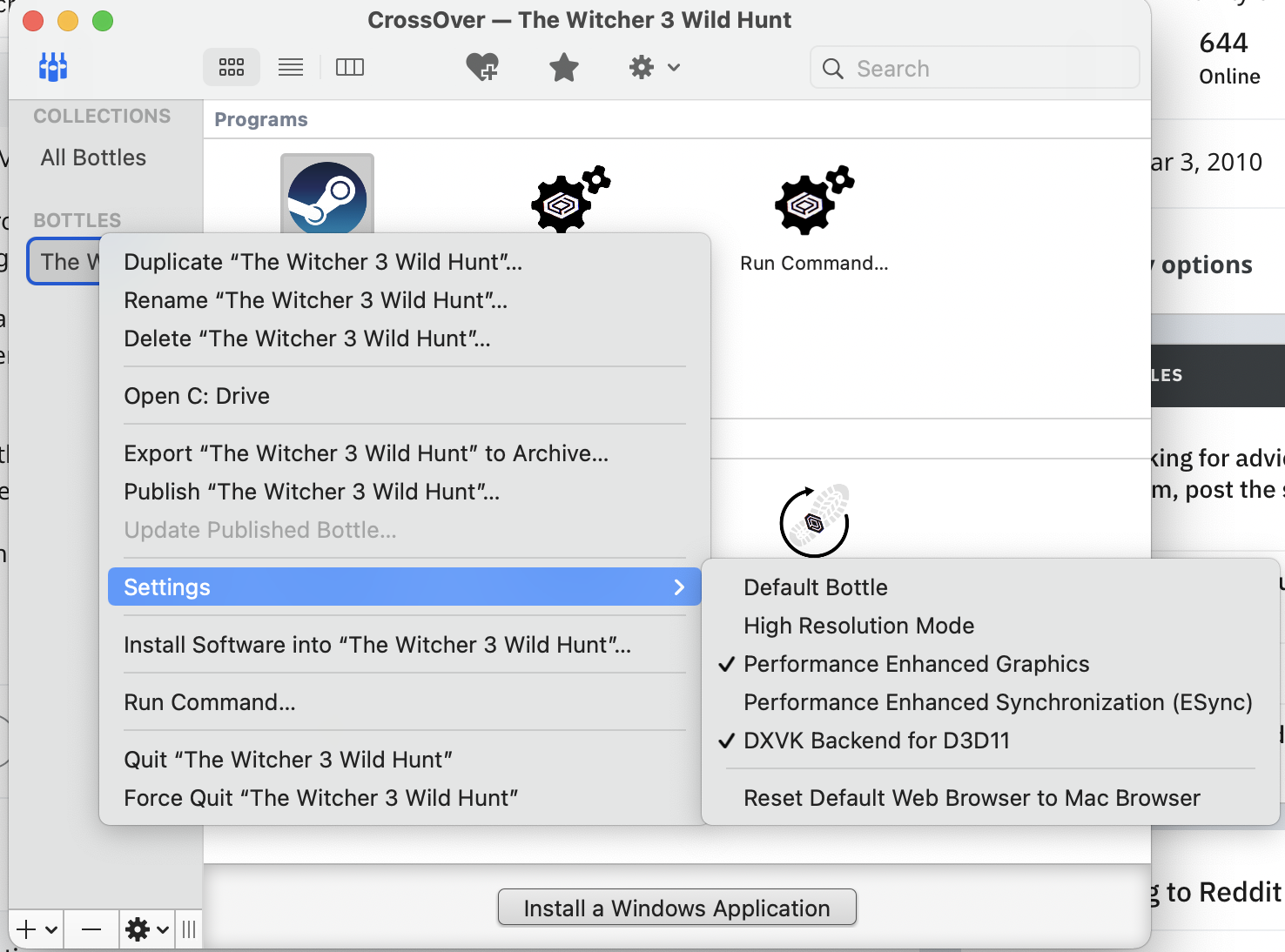
Task: Click the Search field
Action: click(975, 68)
